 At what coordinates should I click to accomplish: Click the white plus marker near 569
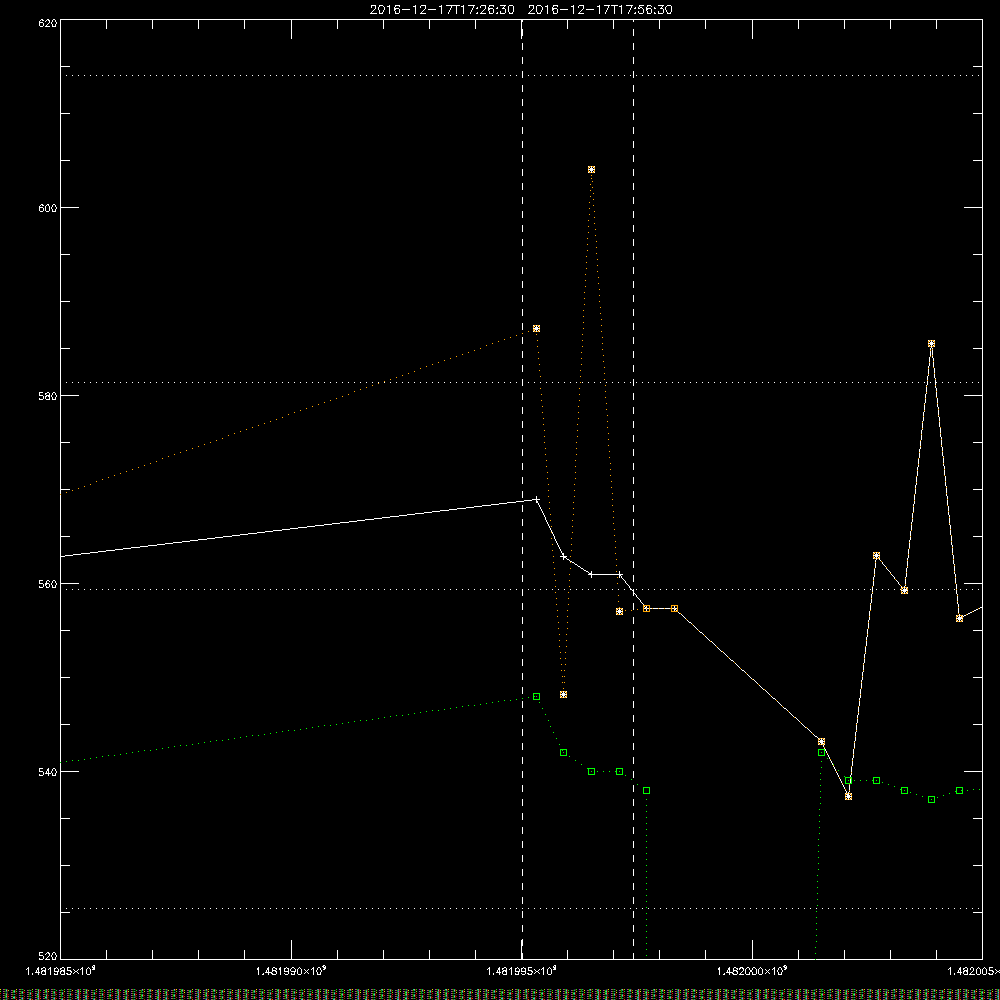pyautogui.click(x=536, y=499)
